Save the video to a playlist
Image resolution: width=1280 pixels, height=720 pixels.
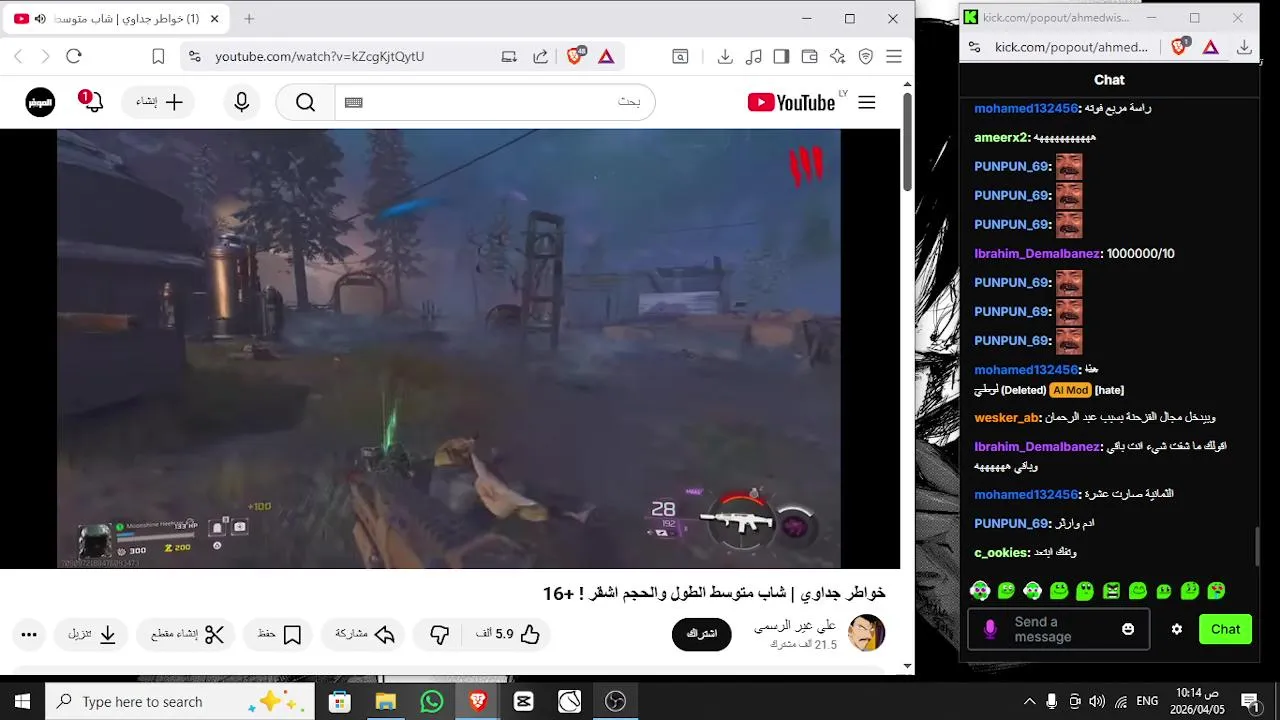tap(280, 634)
